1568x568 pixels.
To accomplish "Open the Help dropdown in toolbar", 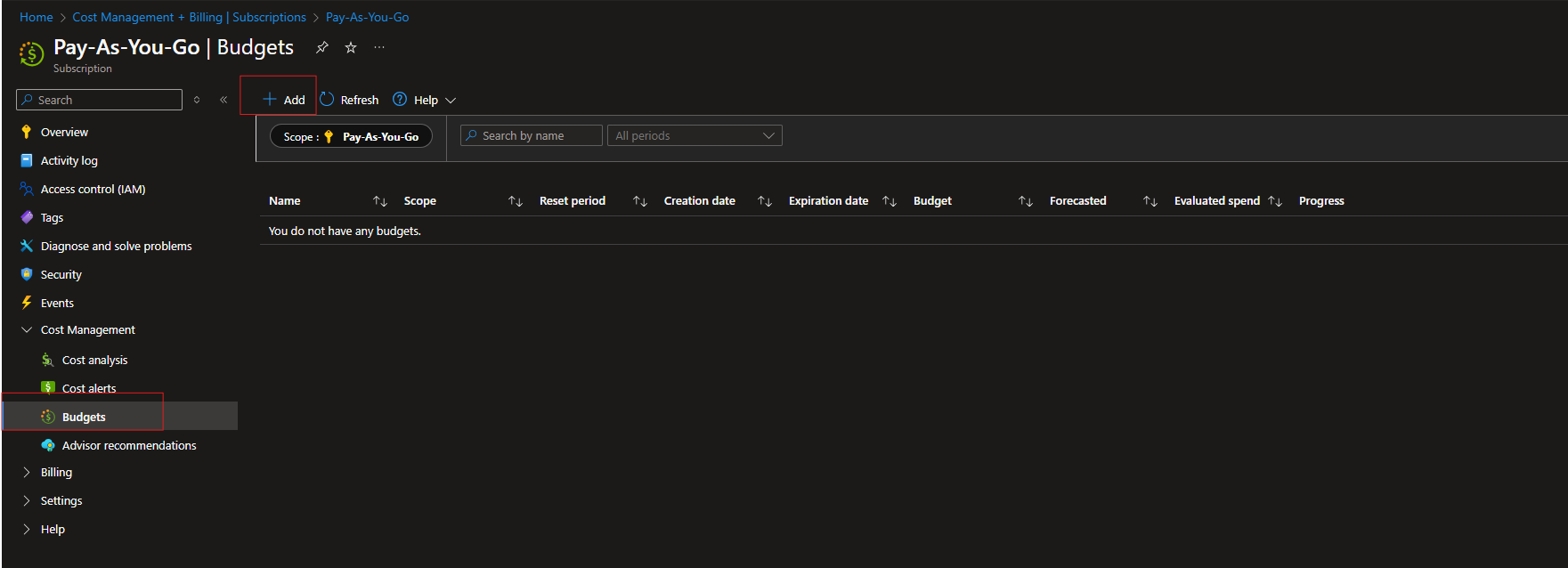I will (425, 100).
